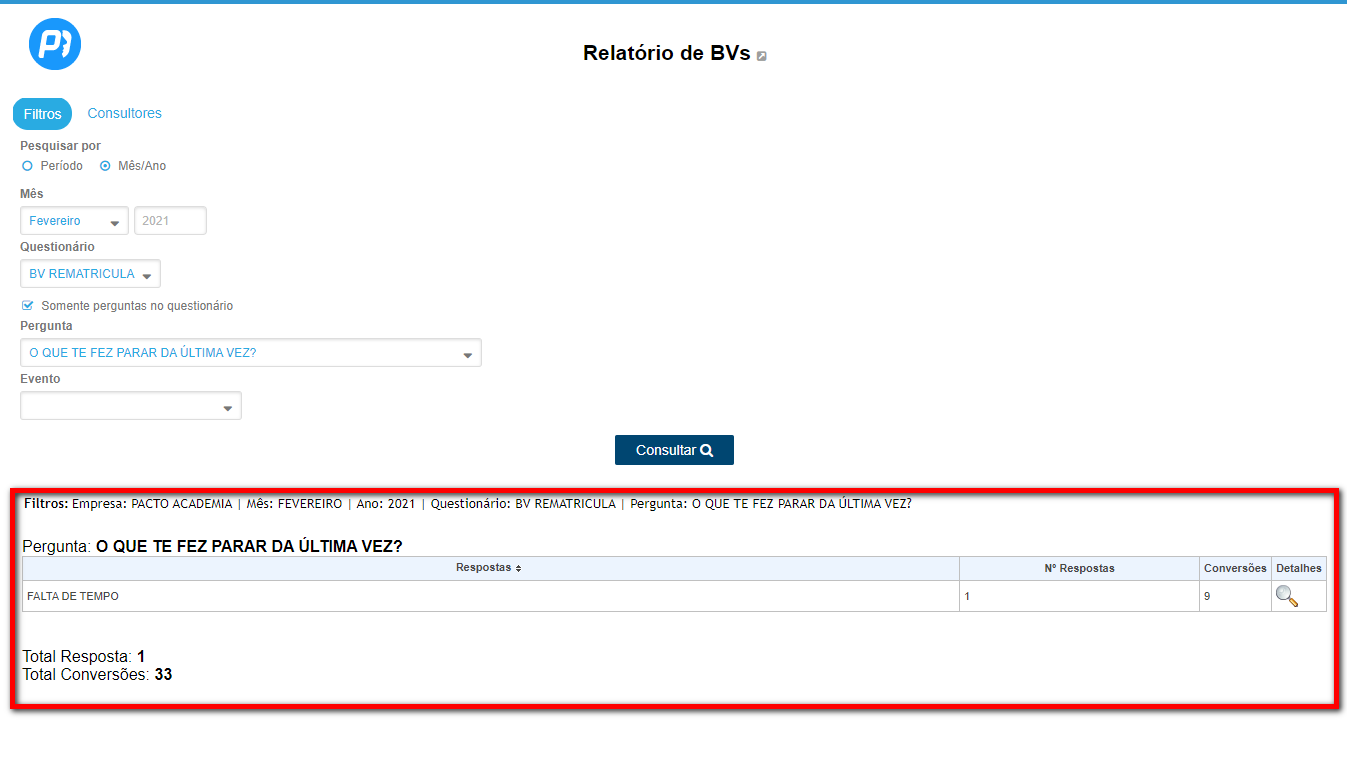This screenshot has width=1347, height=762.
Task: Click the Nº Respostas column header
Action: point(1079,568)
